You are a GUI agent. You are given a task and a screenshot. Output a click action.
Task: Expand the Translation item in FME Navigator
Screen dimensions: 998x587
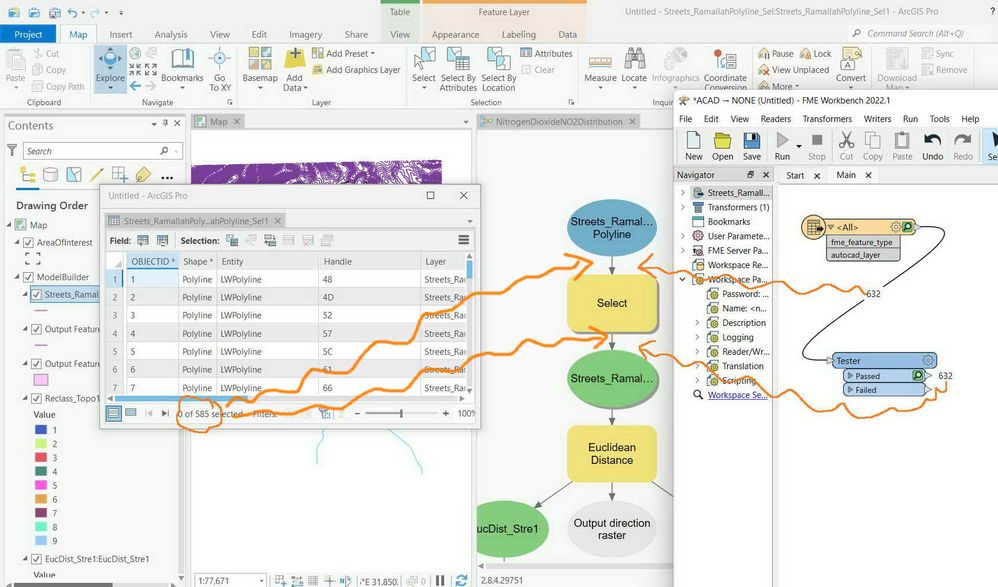(698, 366)
